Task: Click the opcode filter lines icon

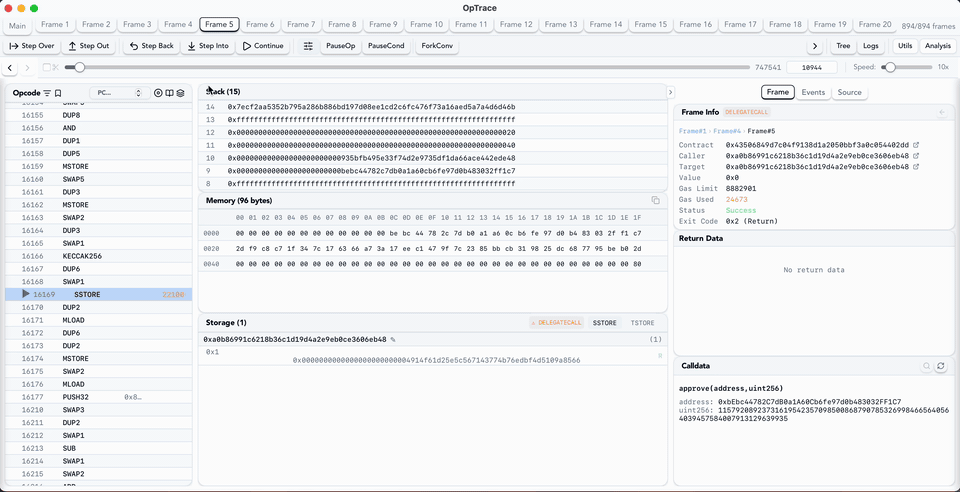Action: (x=47, y=93)
